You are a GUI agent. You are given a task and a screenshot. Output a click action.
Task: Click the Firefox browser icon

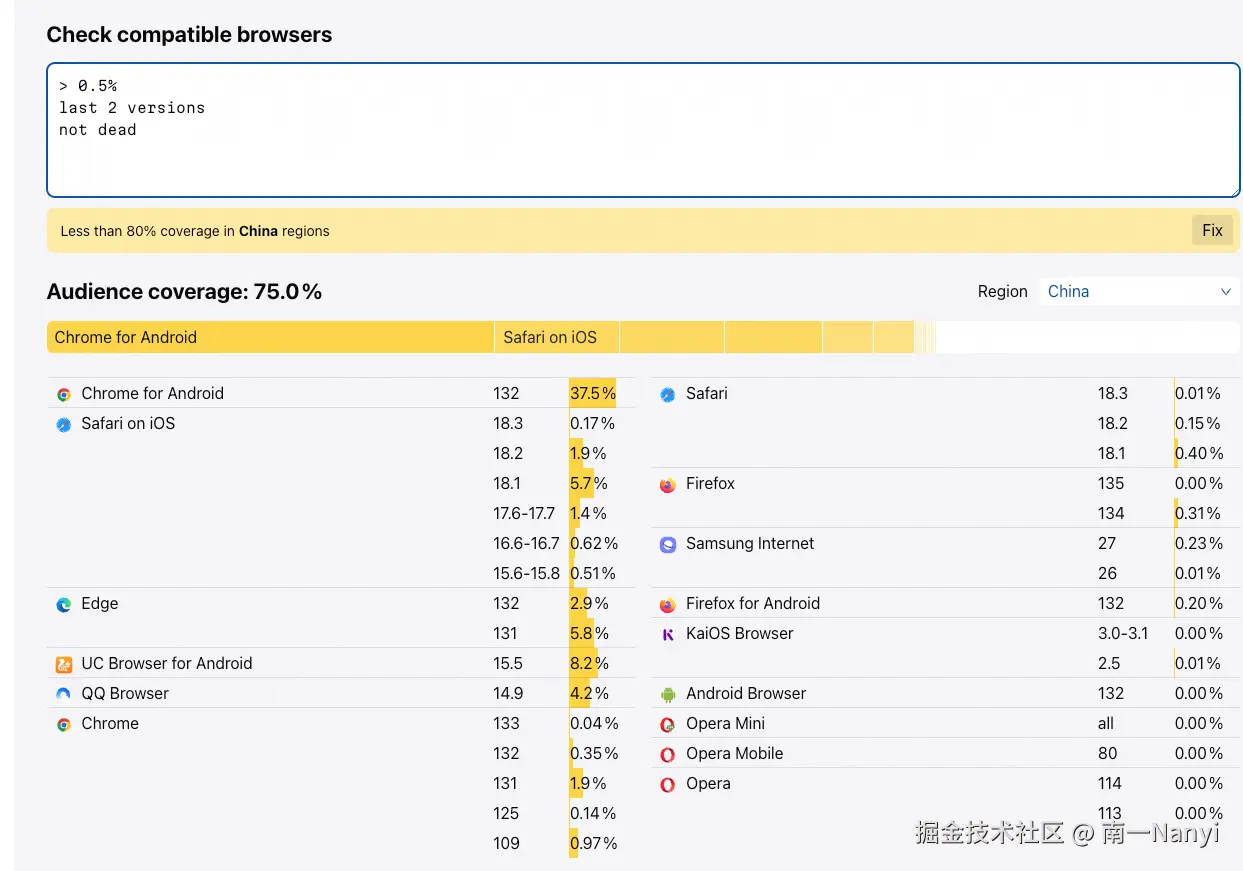pos(668,485)
